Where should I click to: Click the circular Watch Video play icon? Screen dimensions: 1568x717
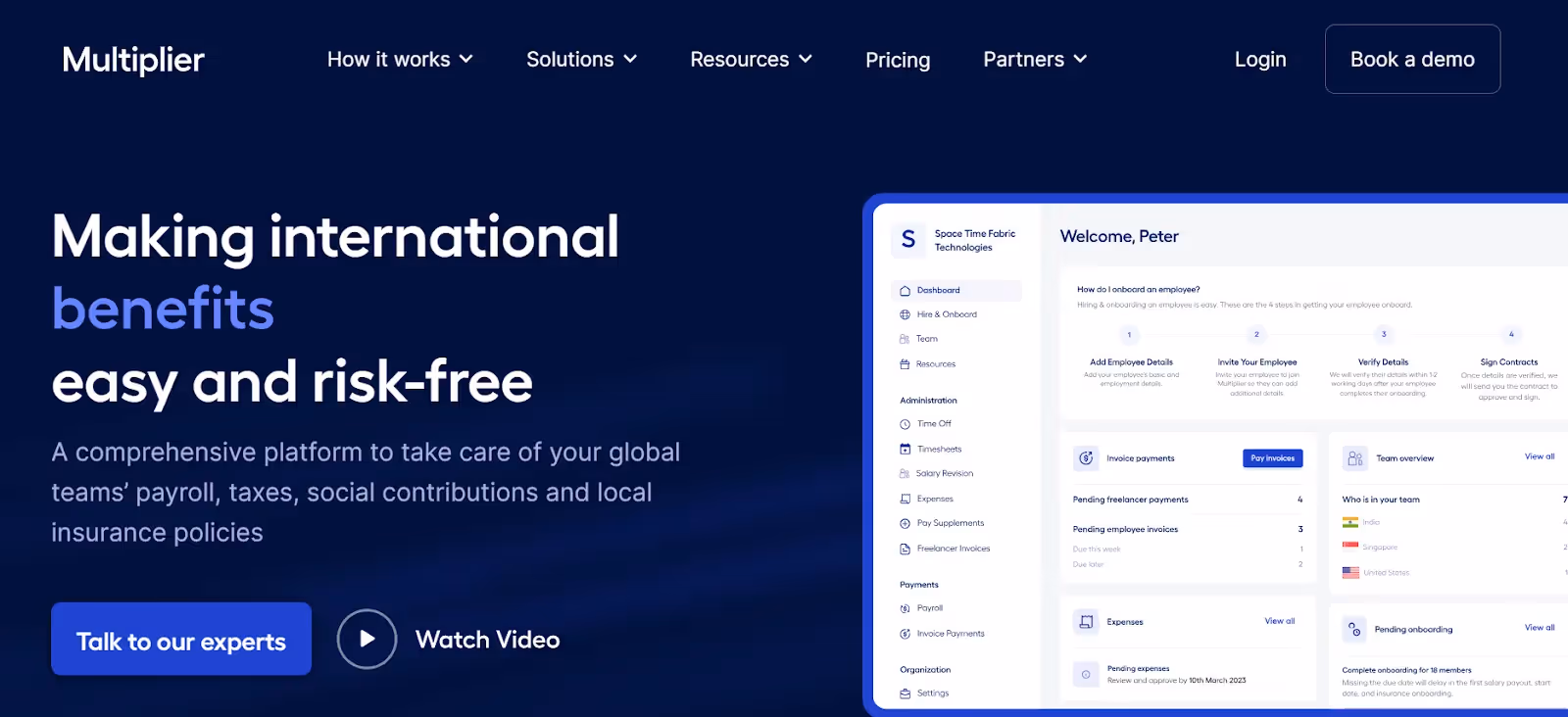click(367, 640)
